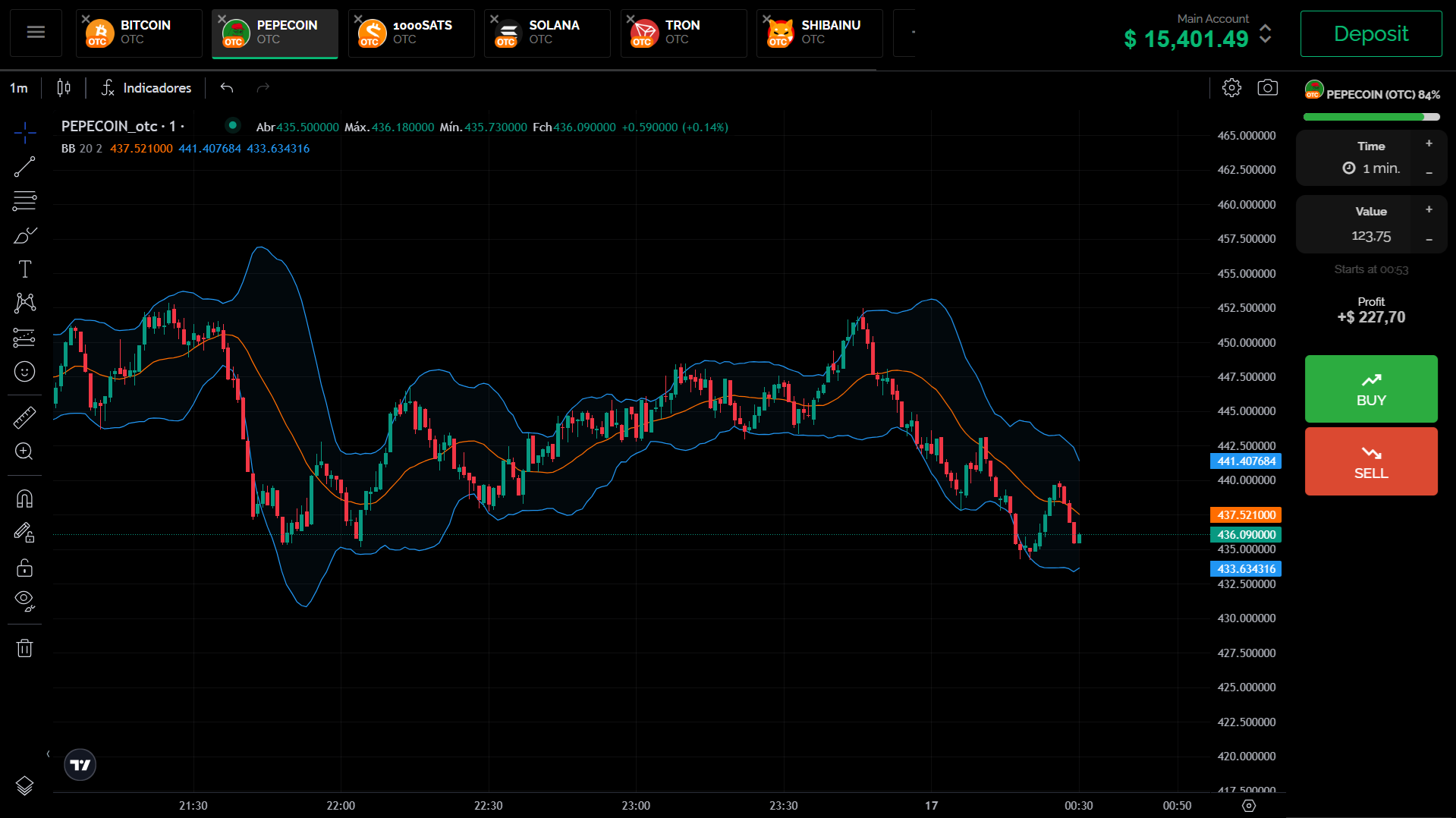1456x818 pixels.
Task: Redo the last chart action
Action: coord(263,88)
